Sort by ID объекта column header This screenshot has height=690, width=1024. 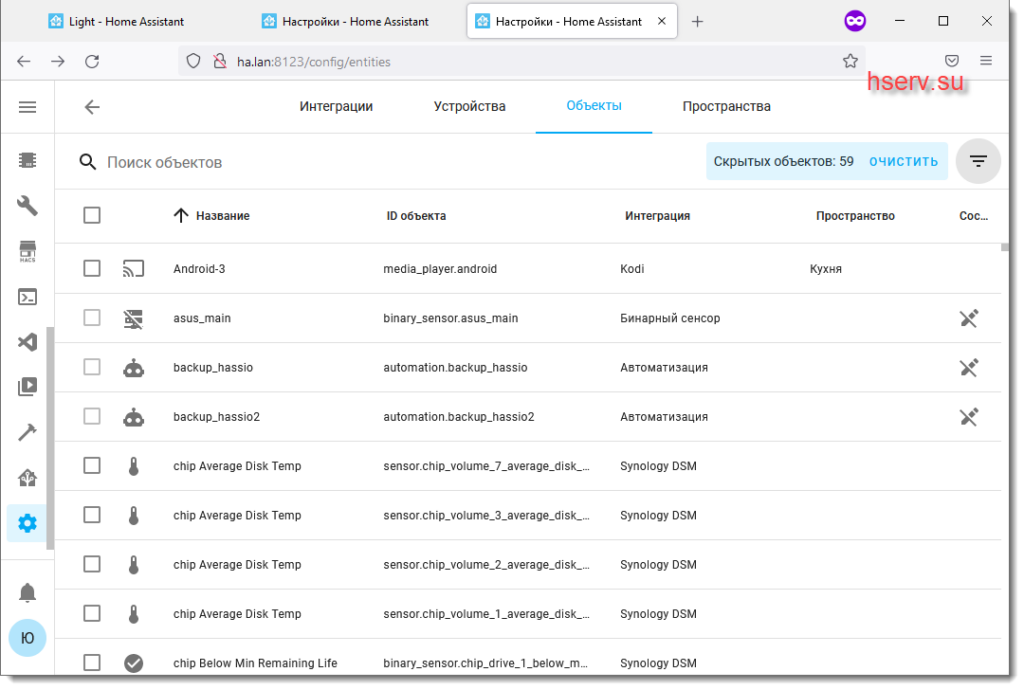[x=416, y=215]
